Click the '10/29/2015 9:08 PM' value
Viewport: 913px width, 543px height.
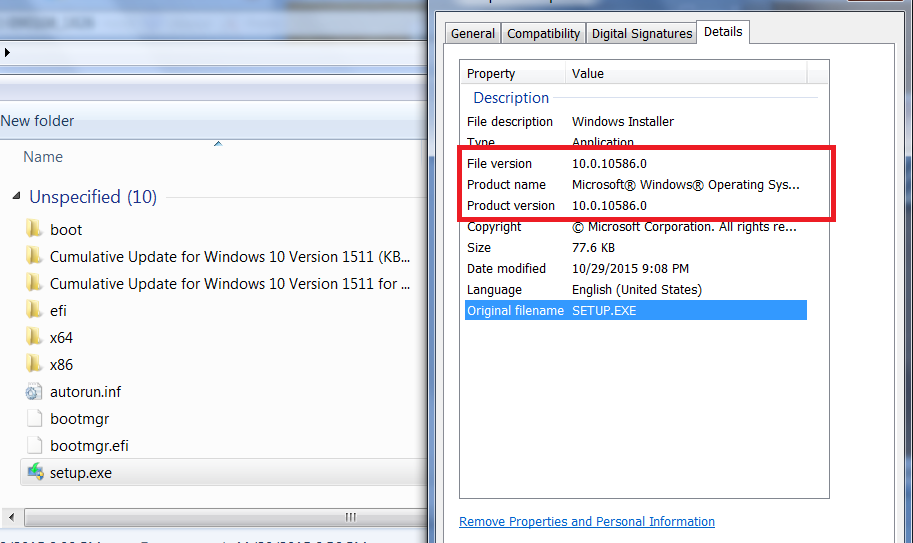point(630,268)
